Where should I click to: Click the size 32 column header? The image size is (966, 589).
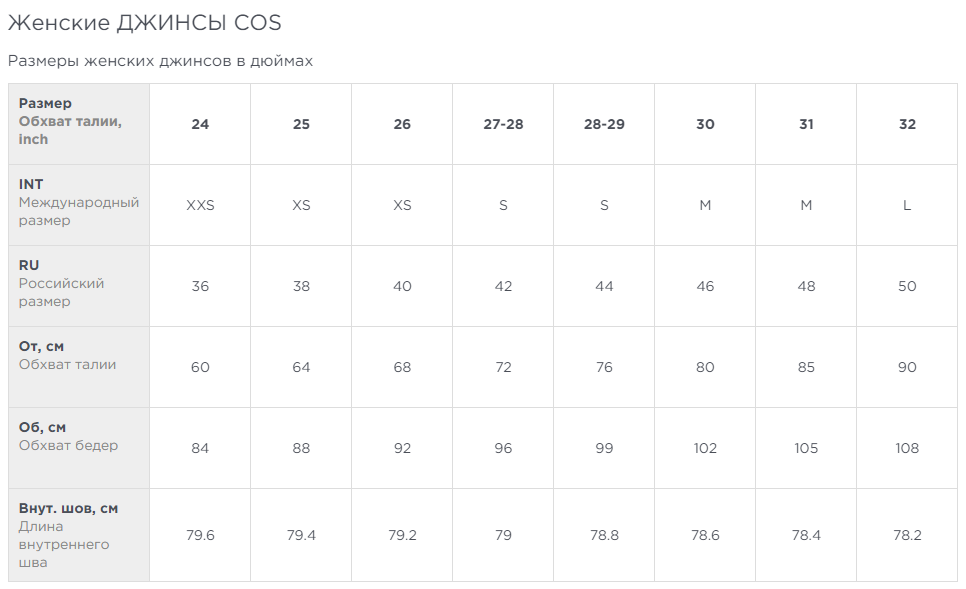click(907, 124)
